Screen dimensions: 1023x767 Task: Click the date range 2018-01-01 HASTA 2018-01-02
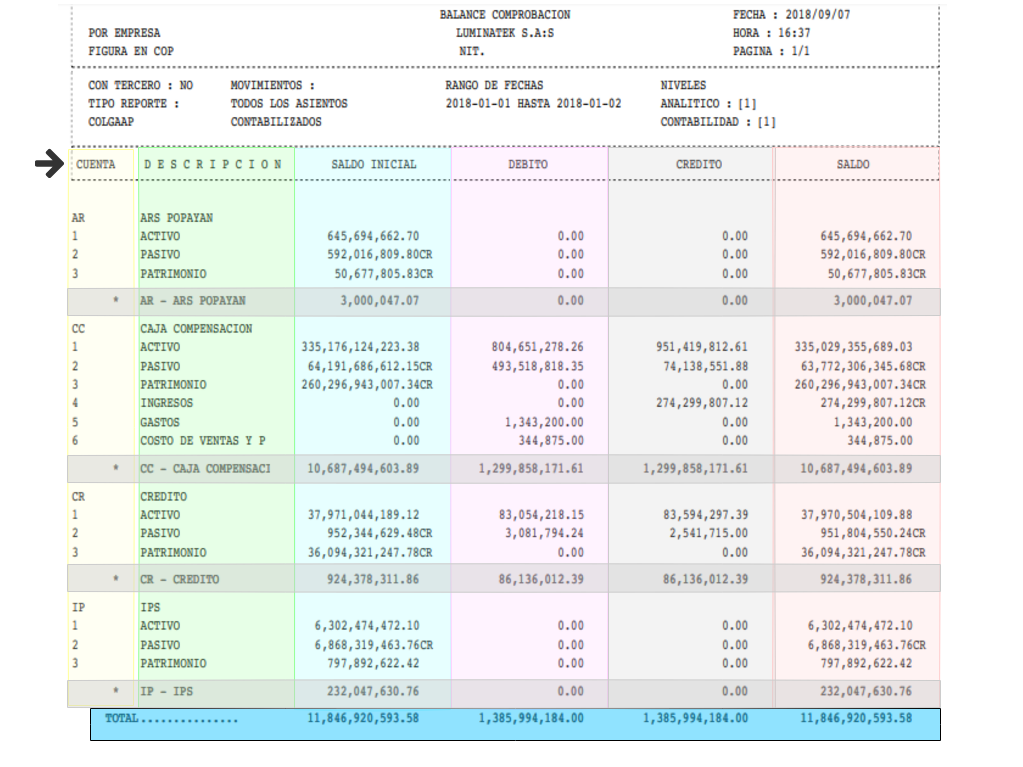(533, 103)
